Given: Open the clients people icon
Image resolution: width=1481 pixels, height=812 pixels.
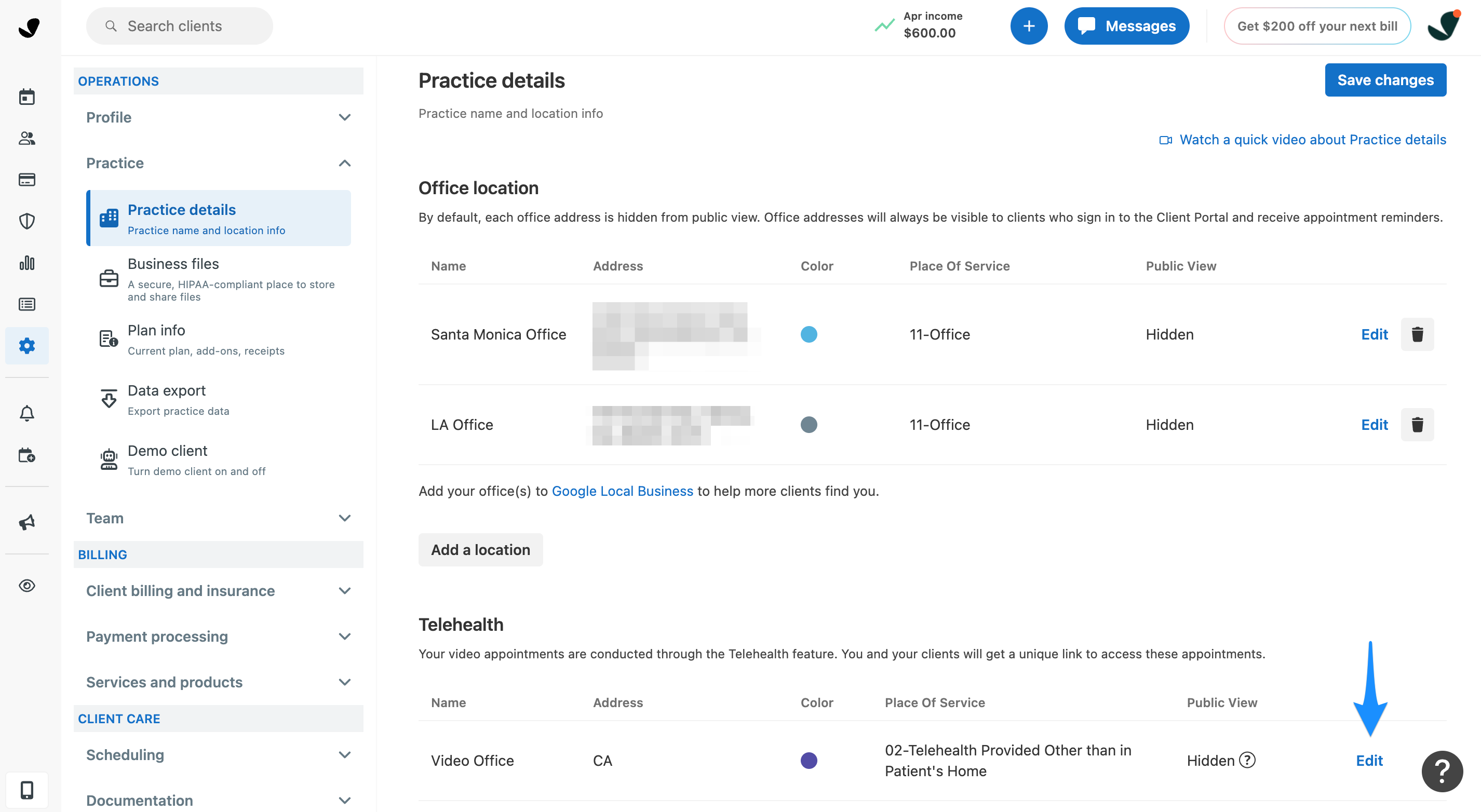Looking at the screenshot, I should point(27,138).
